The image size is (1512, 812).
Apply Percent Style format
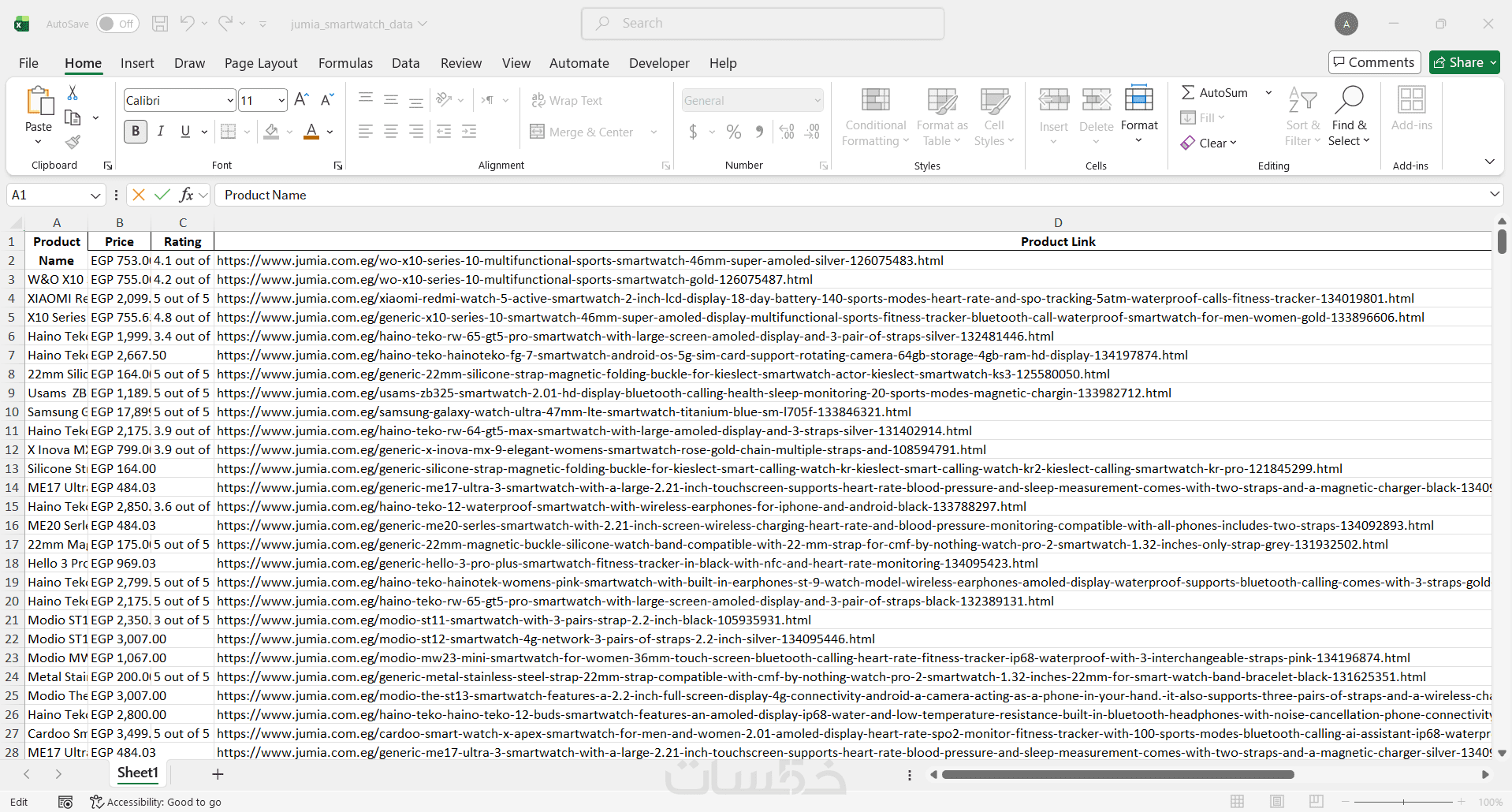pyautogui.click(x=734, y=132)
